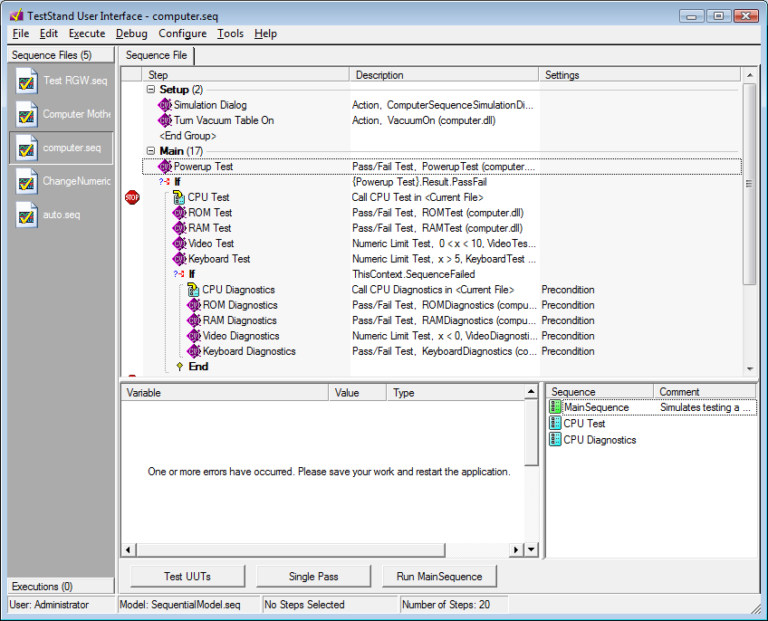Select the CPU Diagnostics icon in sequence list
768x621 pixels.
[556, 440]
